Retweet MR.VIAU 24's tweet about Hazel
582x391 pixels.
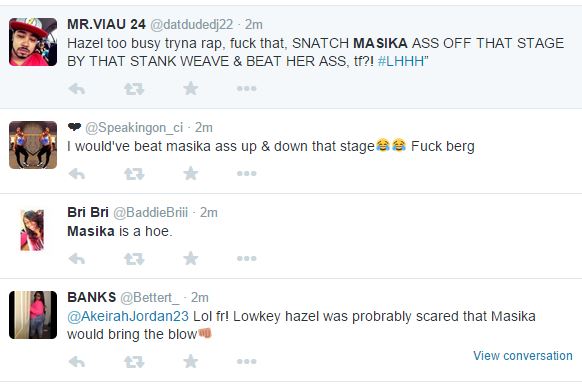coord(134,89)
